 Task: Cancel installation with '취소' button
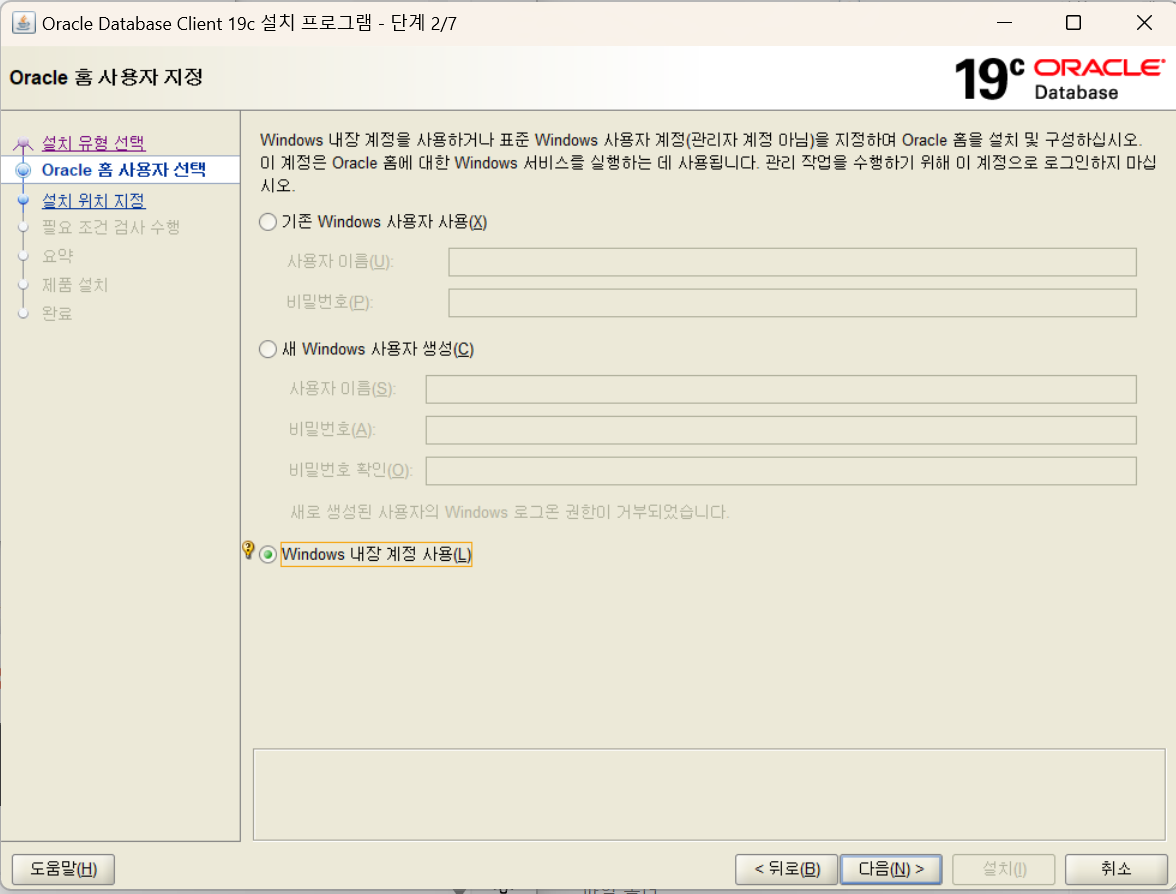(x=1116, y=869)
